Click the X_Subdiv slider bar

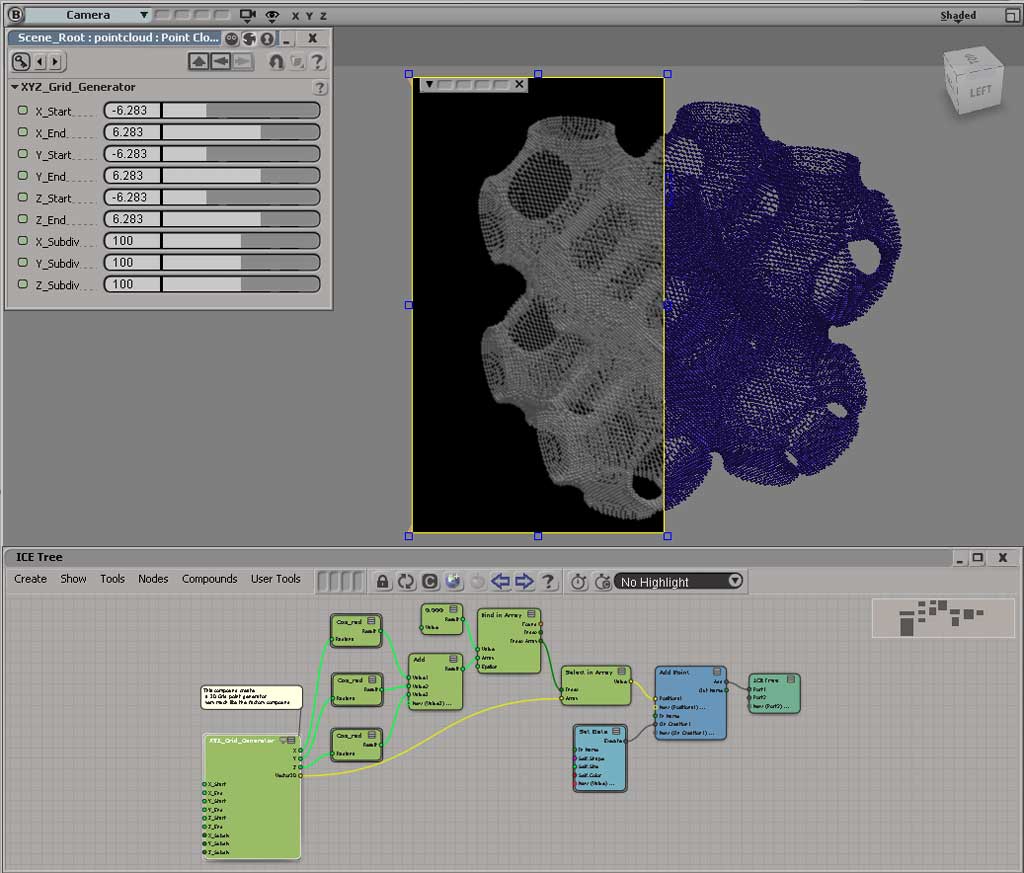240,241
